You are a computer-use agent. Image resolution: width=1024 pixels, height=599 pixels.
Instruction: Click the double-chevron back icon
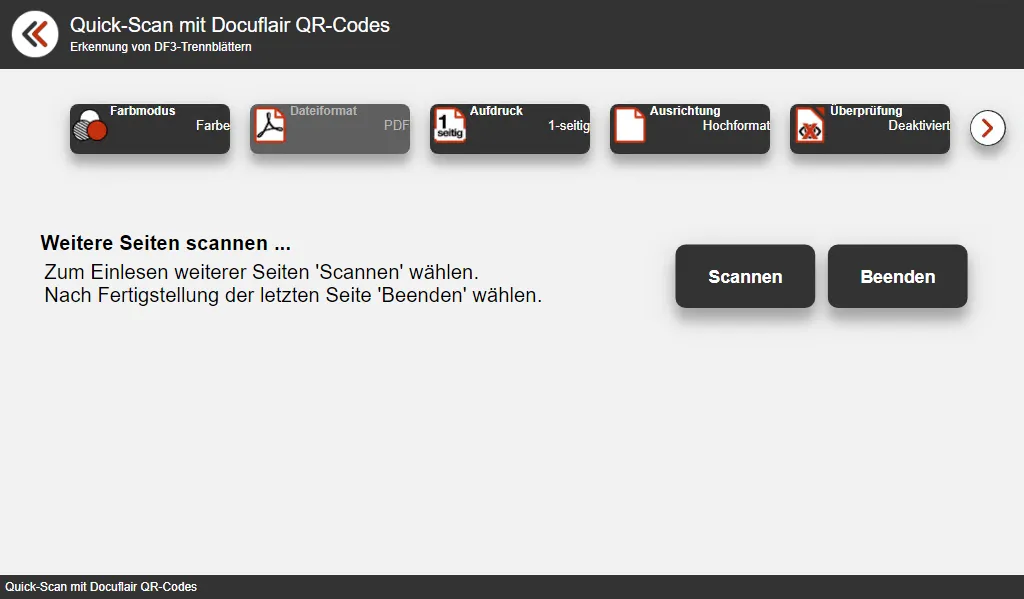(x=35, y=34)
